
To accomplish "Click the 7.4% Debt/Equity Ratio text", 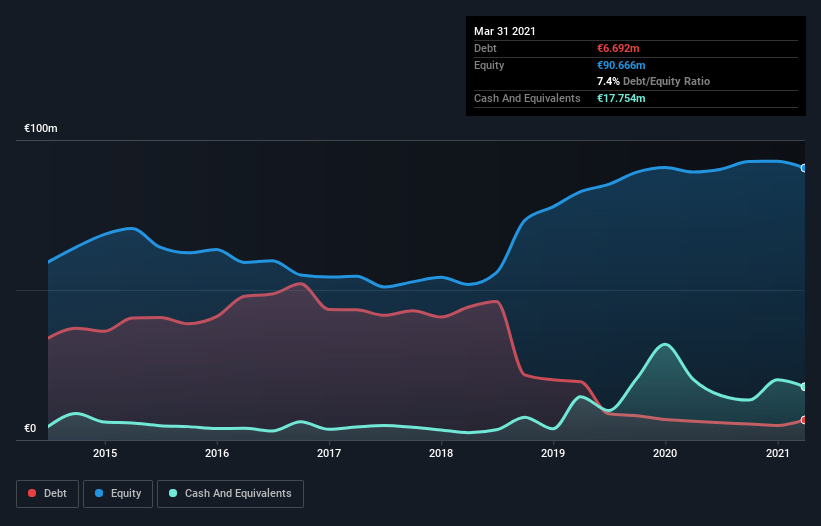I will 653,81.
